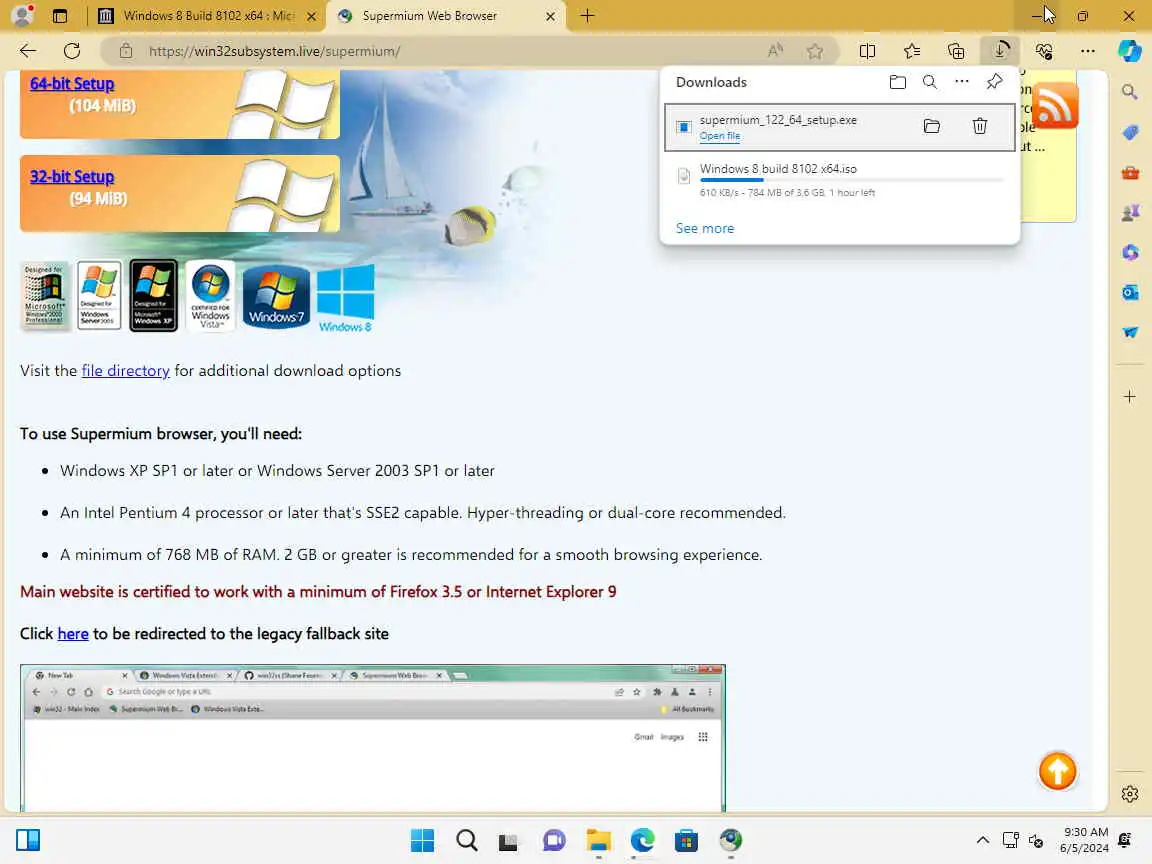View site information lock icon
This screenshot has height=864, width=1152.
(x=126, y=51)
